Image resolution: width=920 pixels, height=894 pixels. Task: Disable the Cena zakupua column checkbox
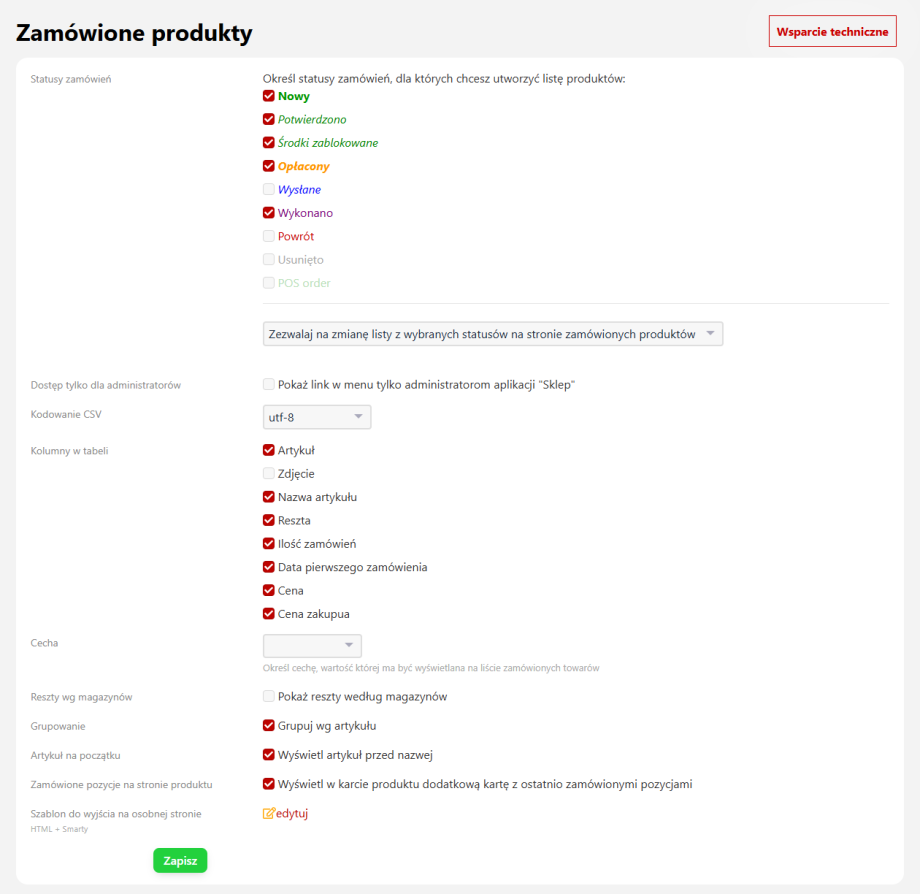tap(268, 614)
